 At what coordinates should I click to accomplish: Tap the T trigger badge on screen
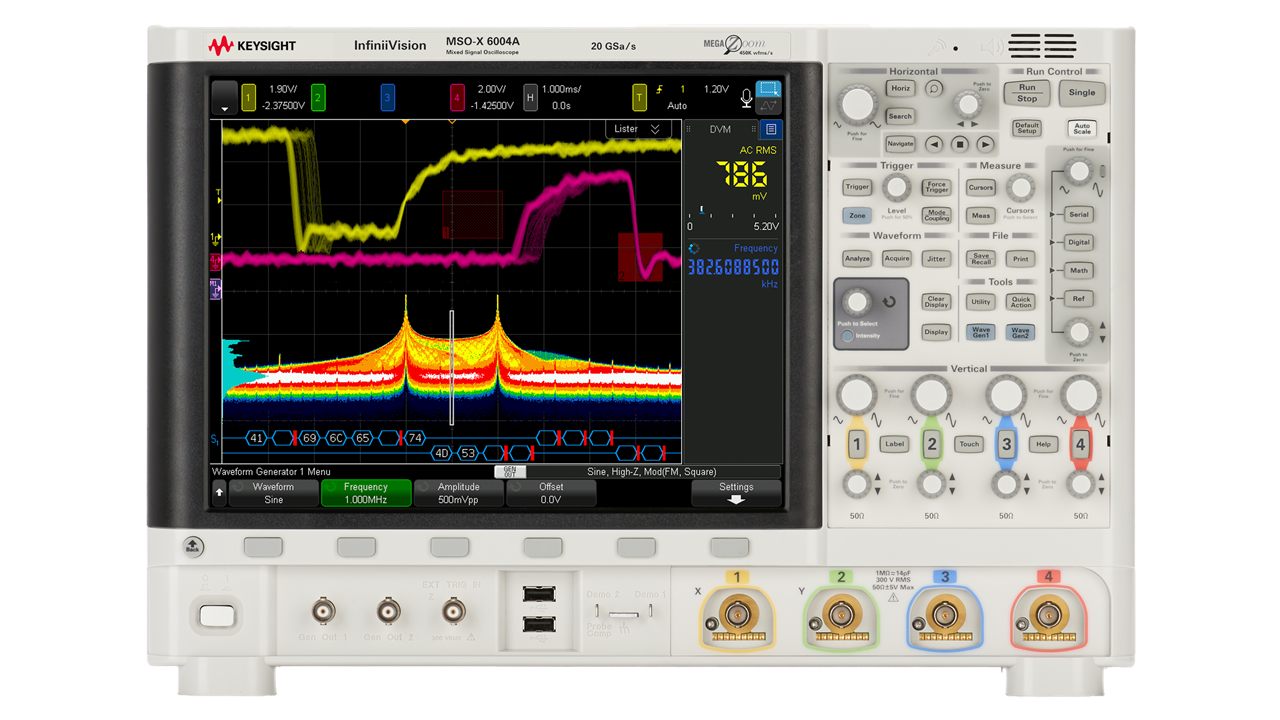coord(639,97)
